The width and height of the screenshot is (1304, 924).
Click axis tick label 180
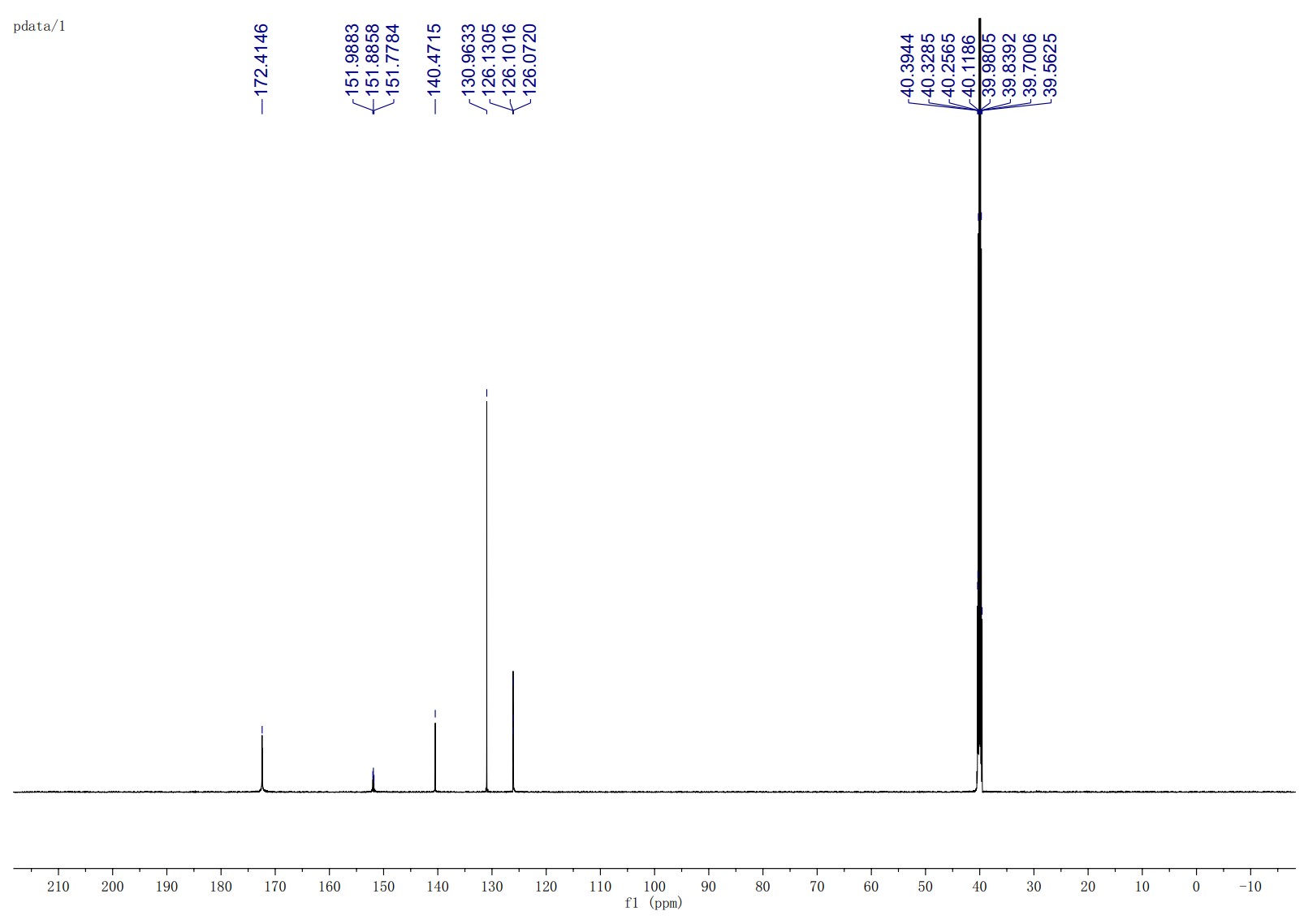(221, 887)
